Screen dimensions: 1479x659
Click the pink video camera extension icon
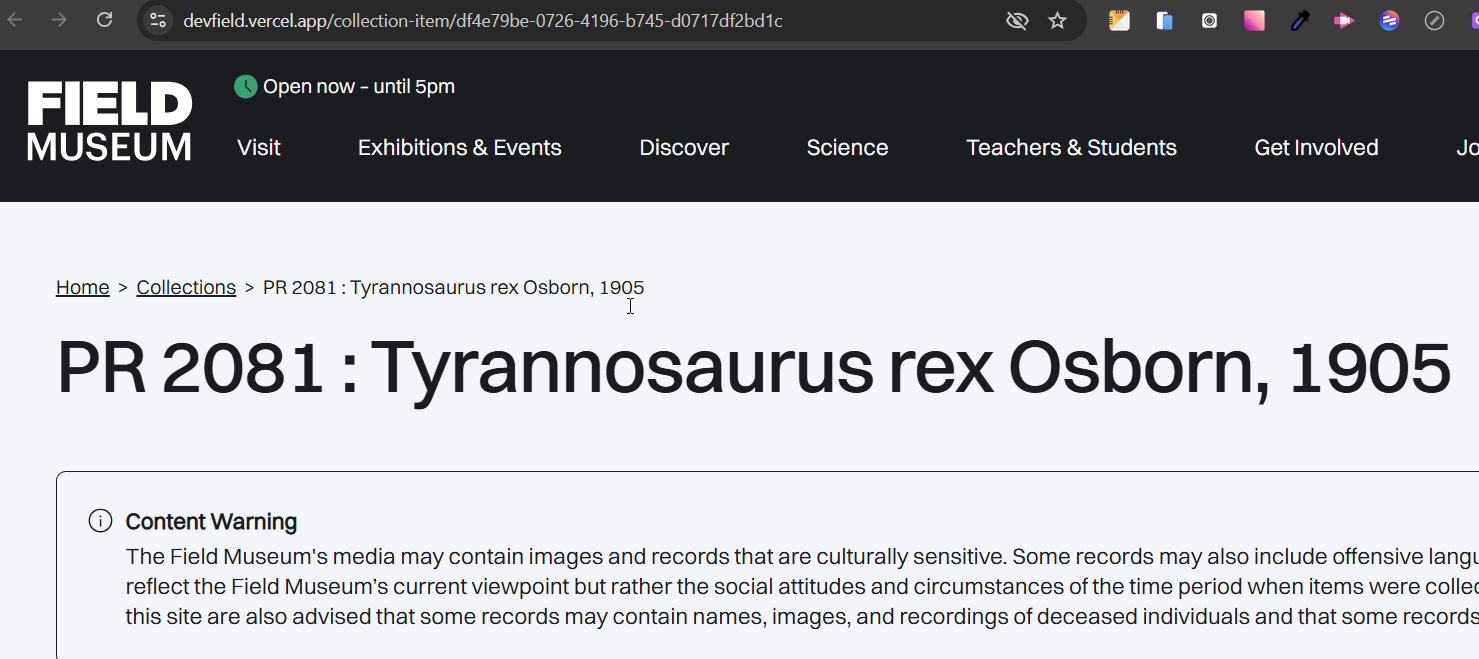pyautogui.click(x=1344, y=20)
